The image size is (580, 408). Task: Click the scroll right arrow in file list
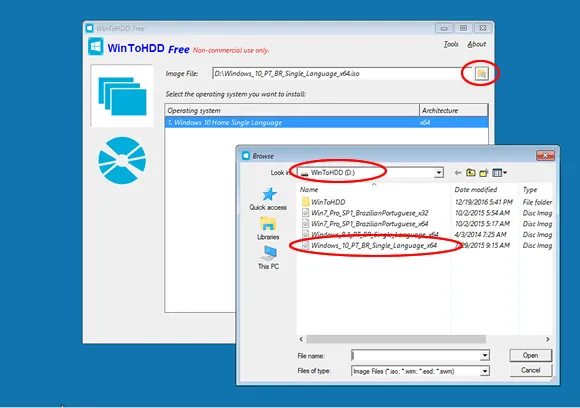(547, 339)
